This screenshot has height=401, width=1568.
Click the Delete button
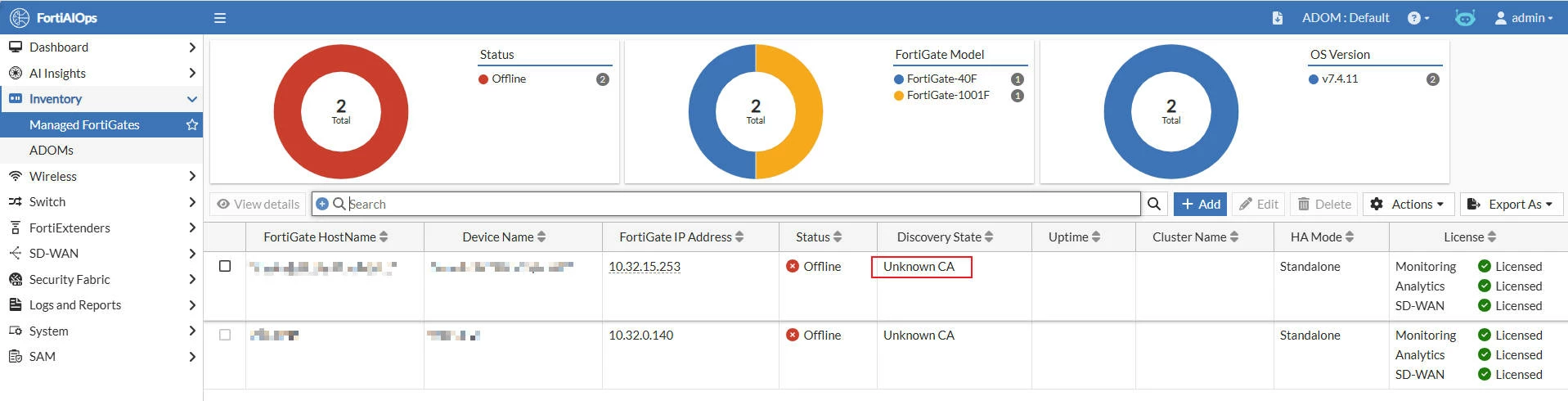click(x=1324, y=204)
